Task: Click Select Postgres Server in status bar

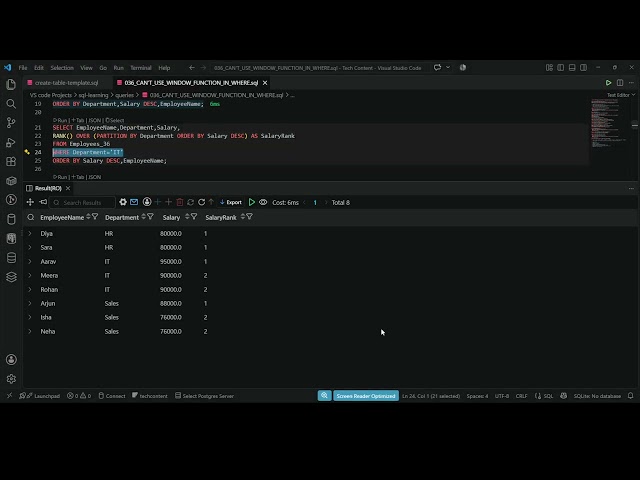Action: tap(204, 396)
